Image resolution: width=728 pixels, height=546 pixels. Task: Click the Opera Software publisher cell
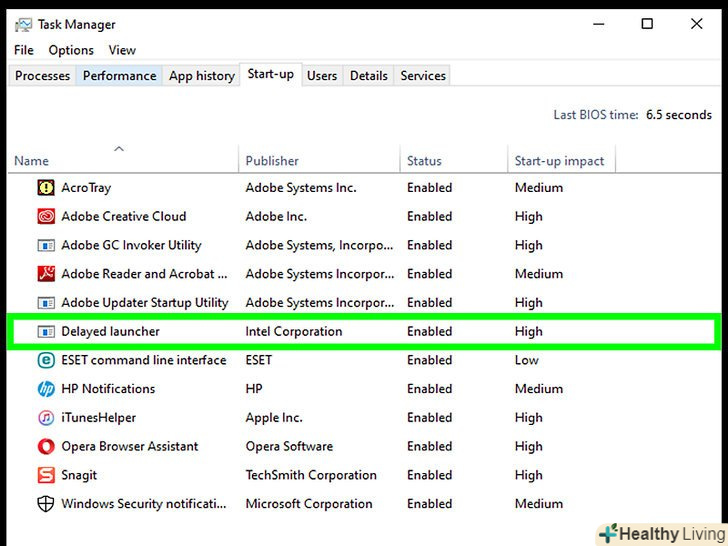click(x=289, y=447)
